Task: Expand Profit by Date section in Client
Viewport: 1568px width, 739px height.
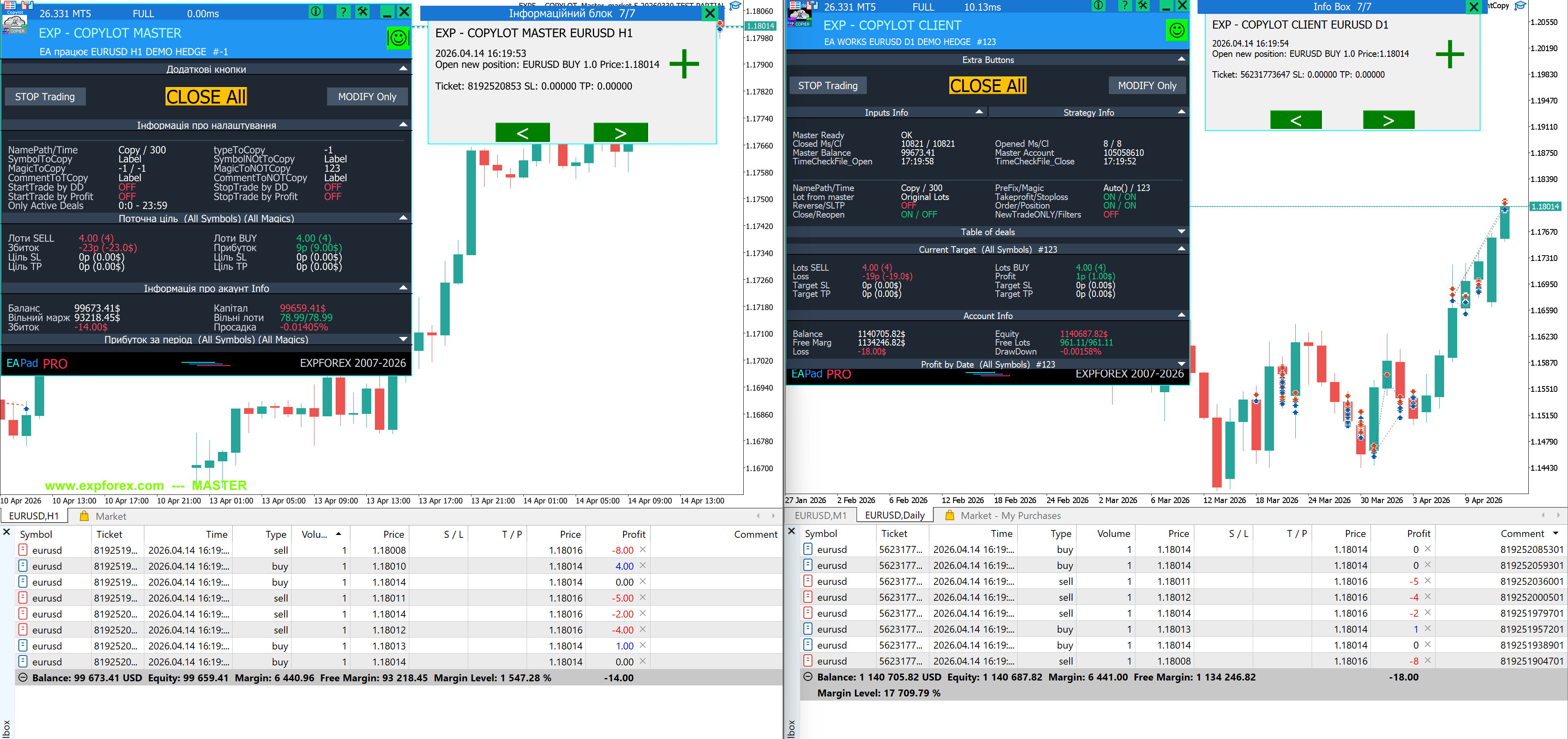Action: pyautogui.click(x=1182, y=364)
